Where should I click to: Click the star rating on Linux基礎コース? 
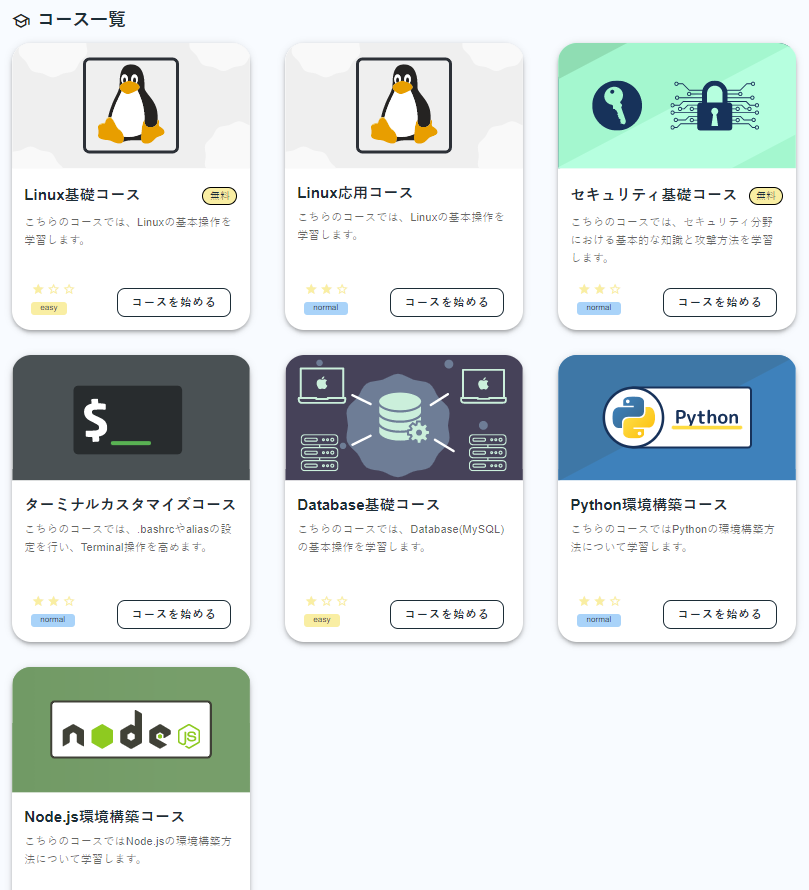pos(54,289)
